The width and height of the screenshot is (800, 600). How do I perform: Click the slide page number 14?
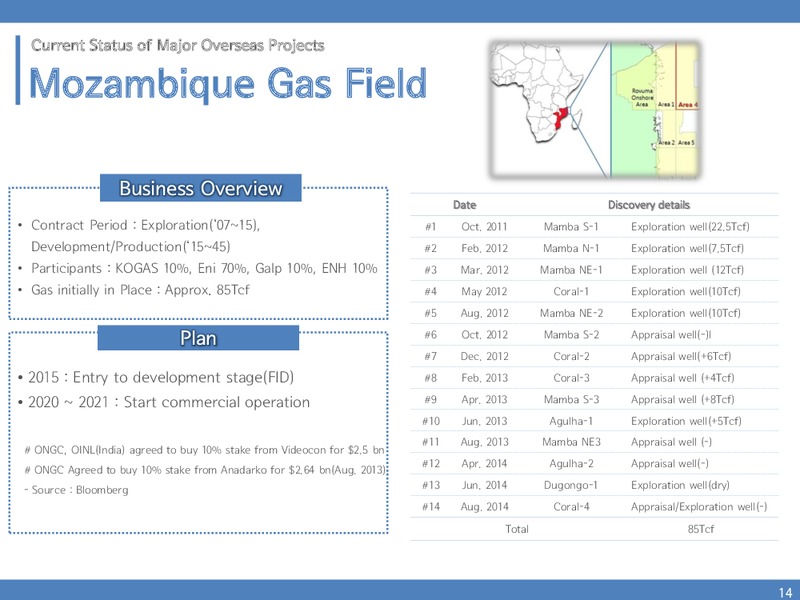(x=785, y=592)
